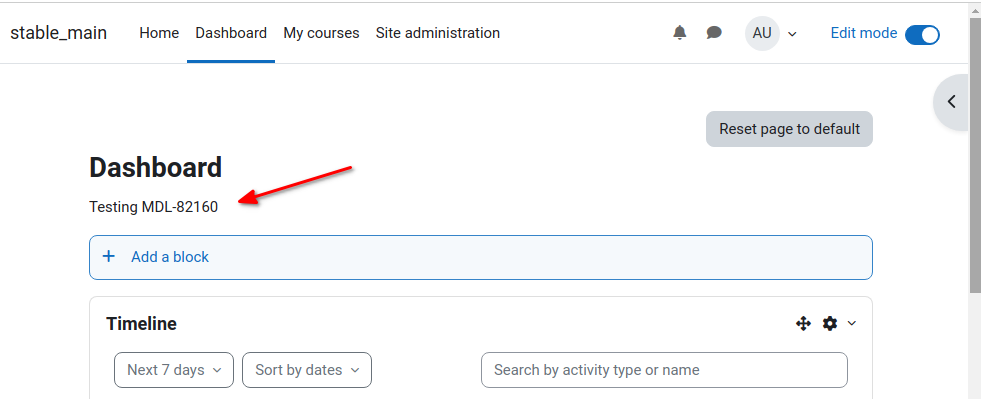This screenshot has height=399, width=981.
Task: Open the block drawer arrow icon
Action: (x=952, y=102)
